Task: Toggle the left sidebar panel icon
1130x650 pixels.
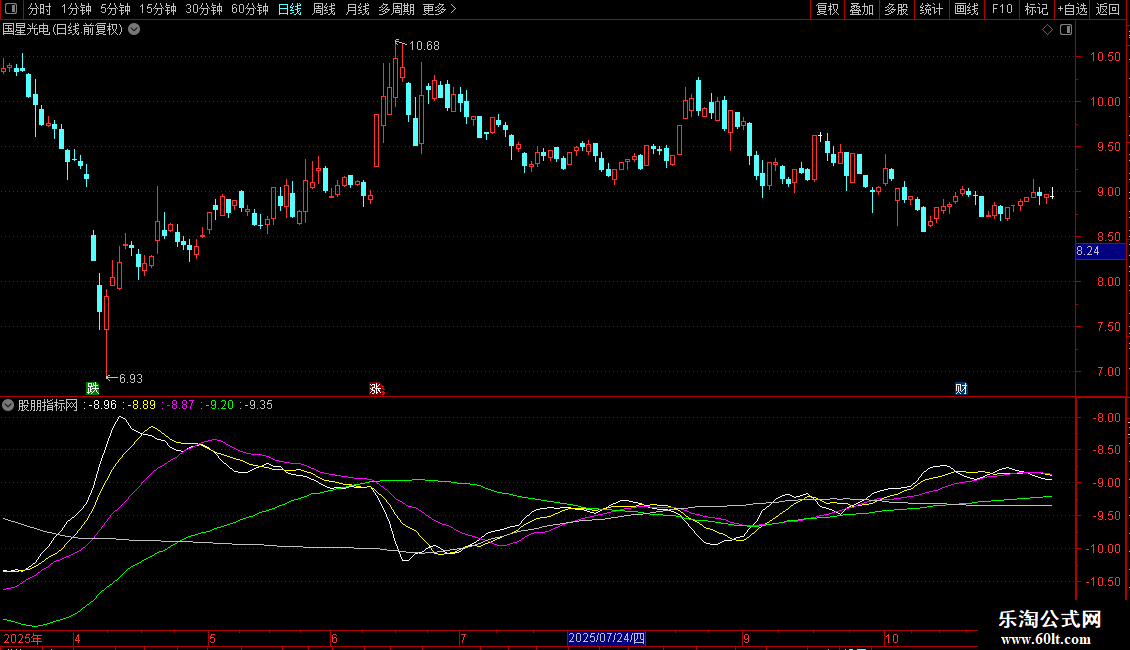Action: coord(10,10)
